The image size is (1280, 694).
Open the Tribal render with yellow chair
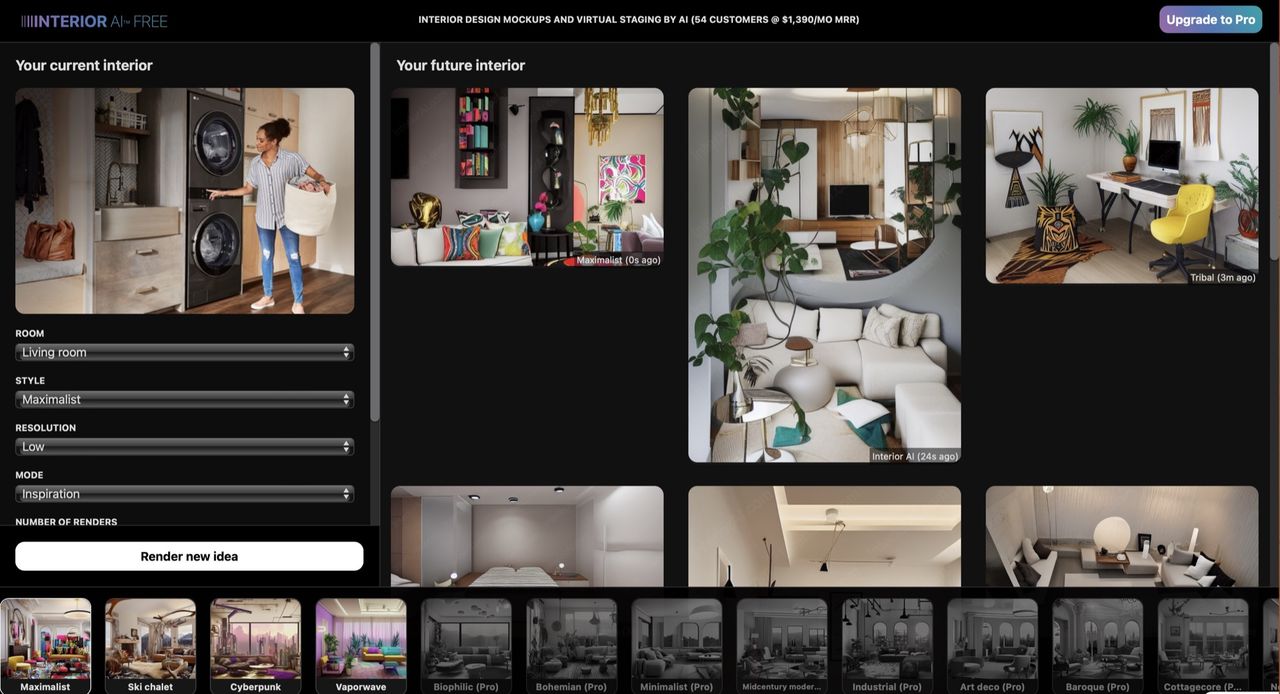(1121, 185)
